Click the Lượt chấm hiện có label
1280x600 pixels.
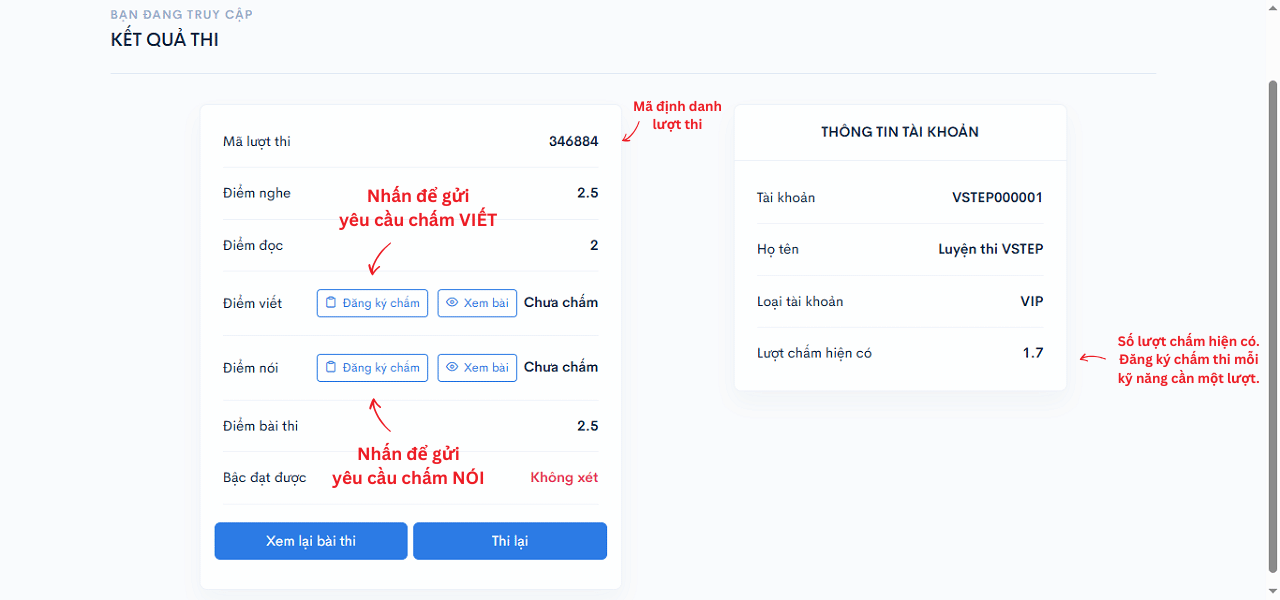814,353
